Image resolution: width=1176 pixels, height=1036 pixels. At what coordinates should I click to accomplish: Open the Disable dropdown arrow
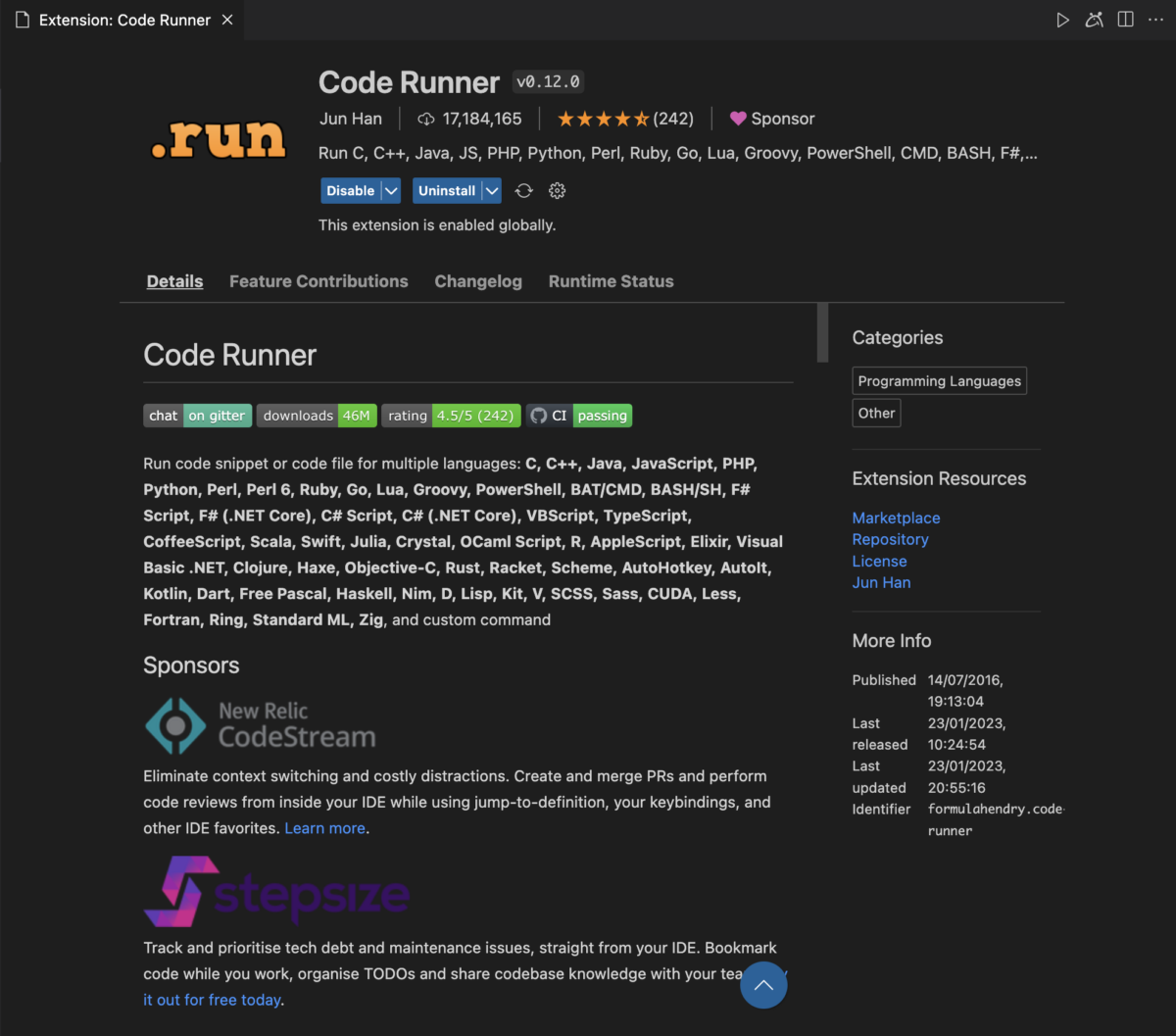point(391,191)
